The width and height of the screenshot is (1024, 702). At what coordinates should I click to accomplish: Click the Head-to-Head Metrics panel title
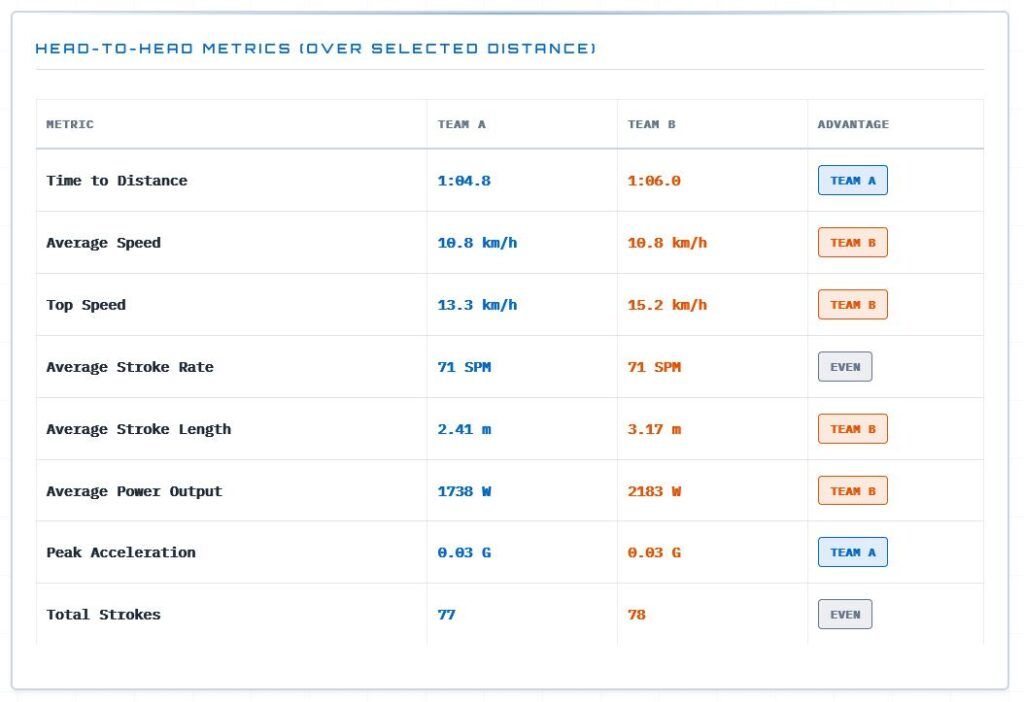click(x=315, y=48)
